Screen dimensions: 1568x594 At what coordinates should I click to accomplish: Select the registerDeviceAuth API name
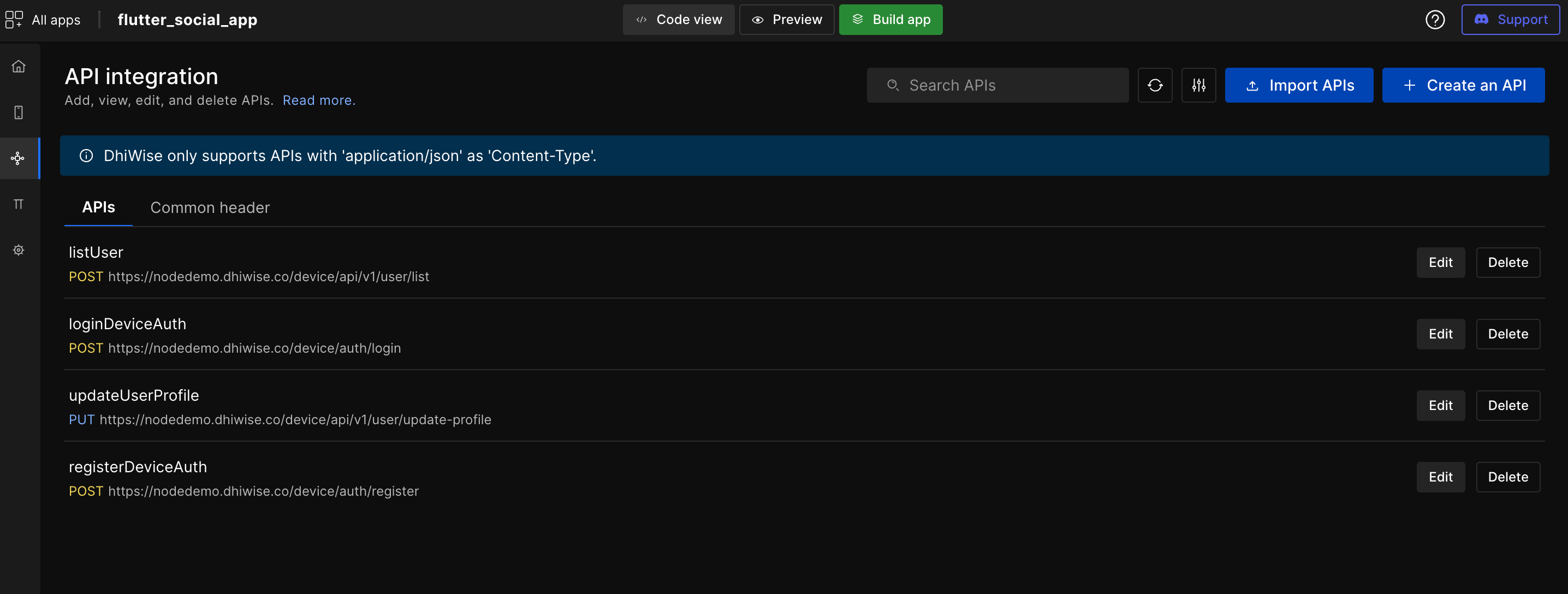tap(138, 467)
